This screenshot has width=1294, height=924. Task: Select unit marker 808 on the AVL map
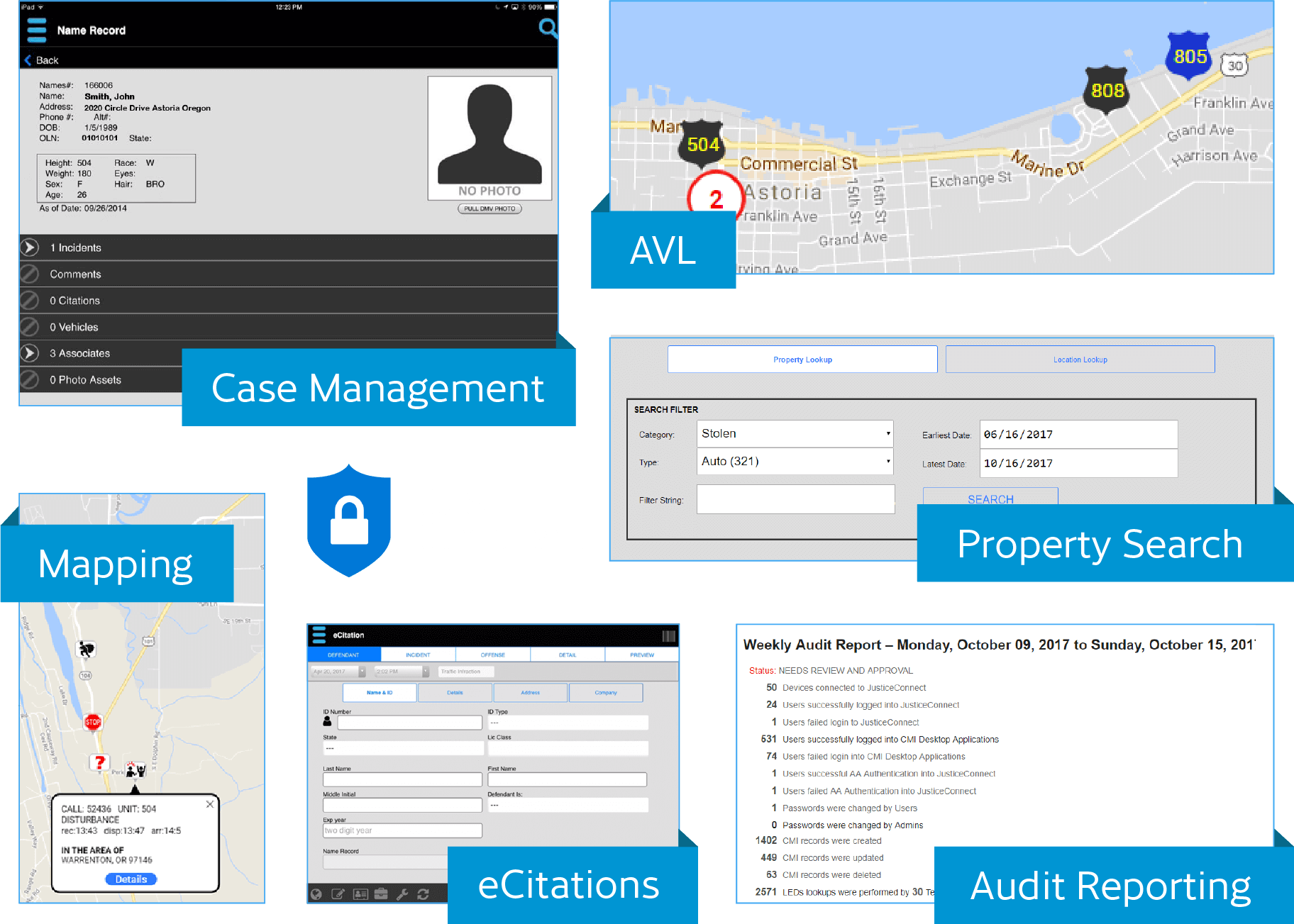(x=1105, y=91)
